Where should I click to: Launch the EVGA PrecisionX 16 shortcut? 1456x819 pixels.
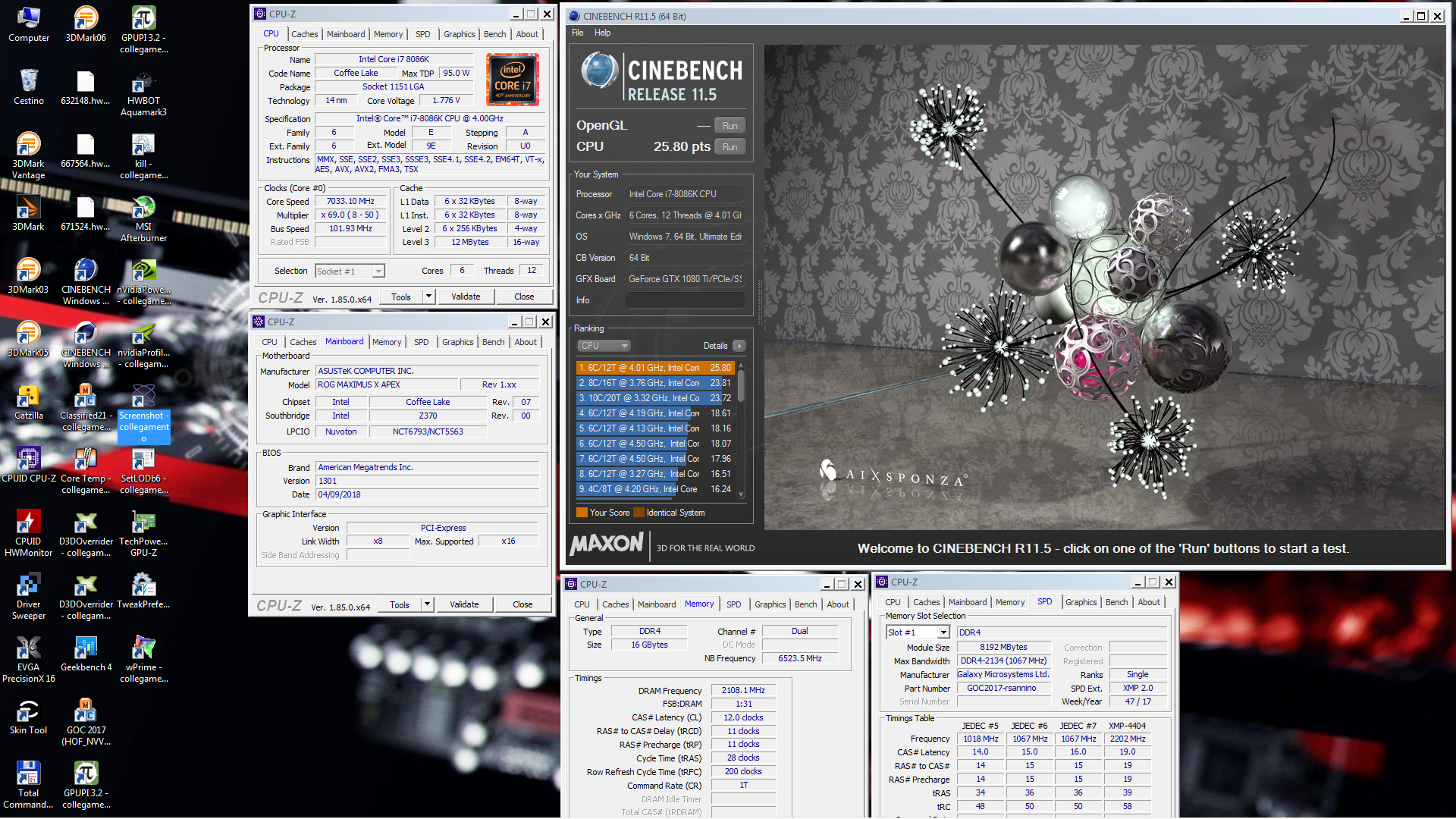29,660
